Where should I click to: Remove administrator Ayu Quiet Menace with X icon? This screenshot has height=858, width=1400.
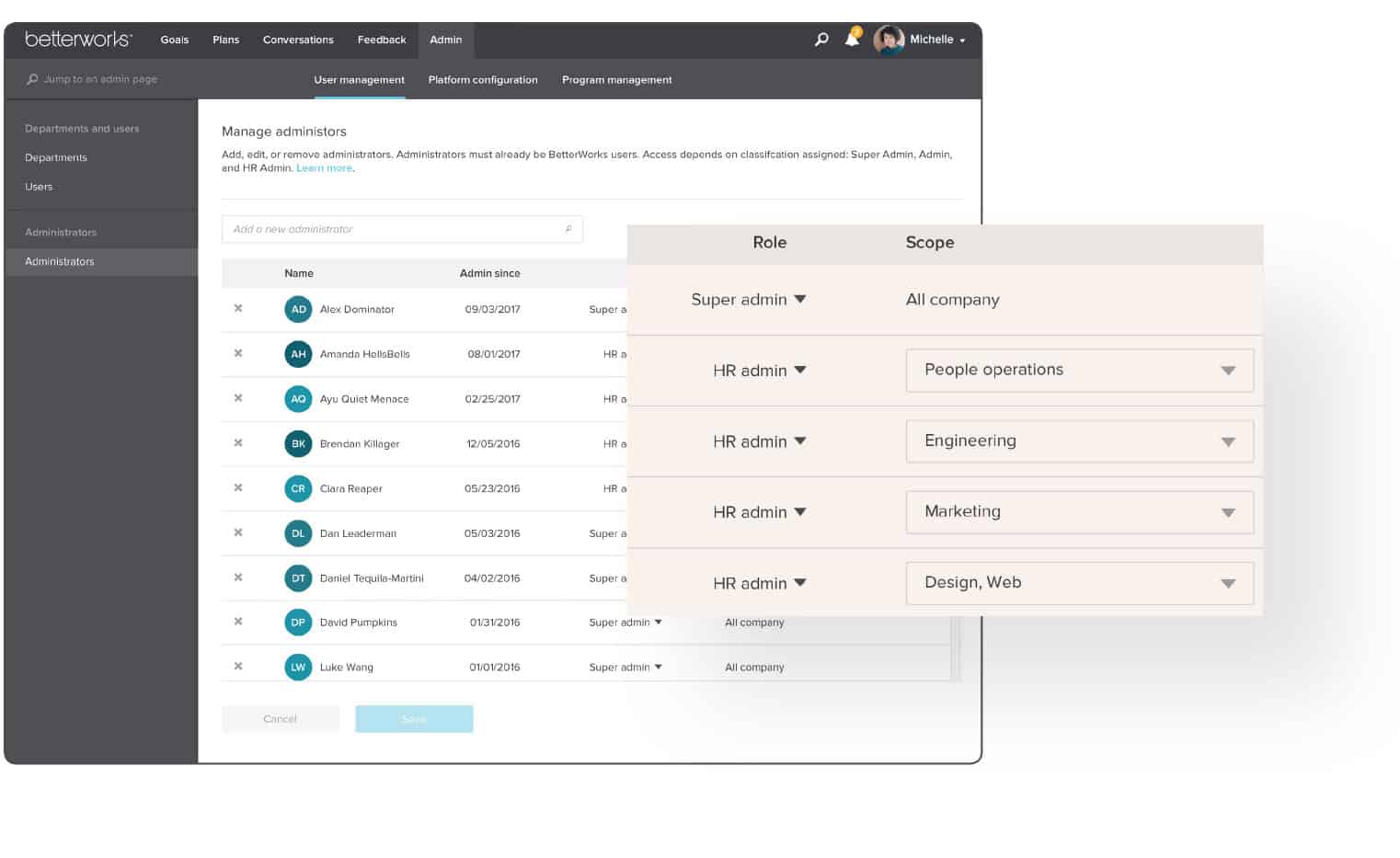tap(238, 398)
